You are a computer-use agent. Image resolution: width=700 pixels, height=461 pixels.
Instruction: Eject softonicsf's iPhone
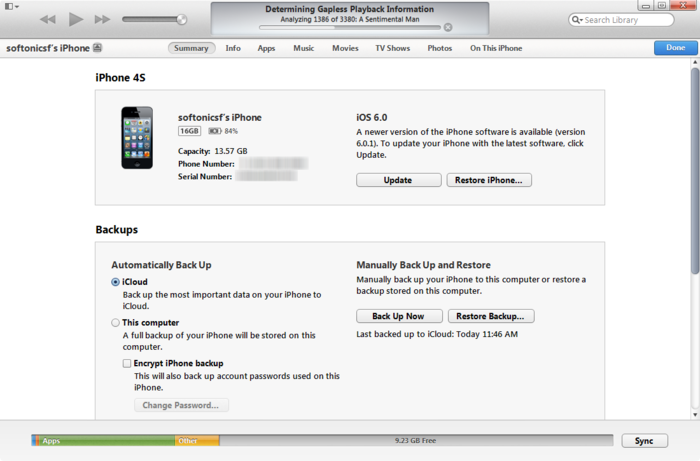[x=97, y=48]
